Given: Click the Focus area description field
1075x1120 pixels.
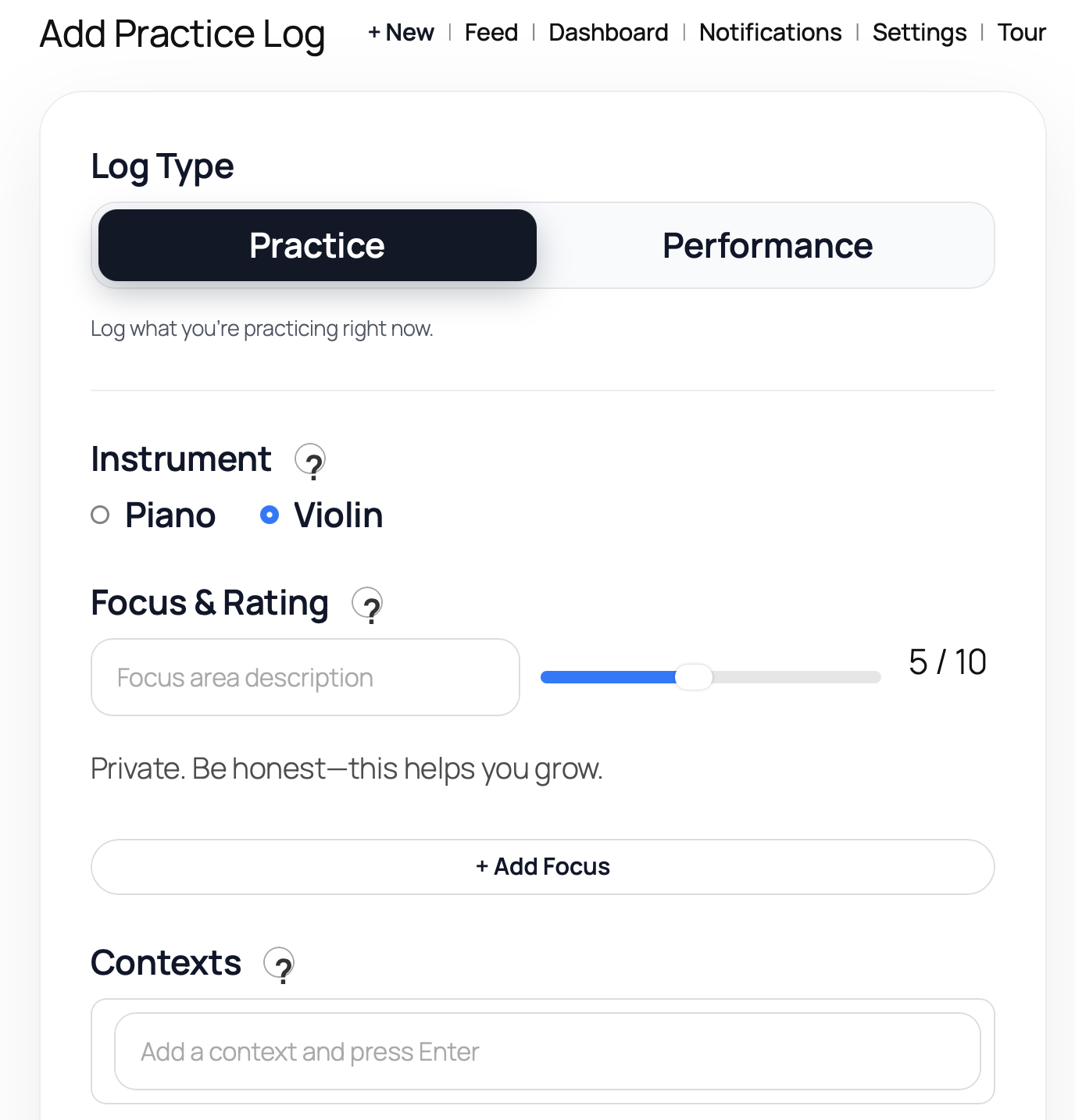Looking at the screenshot, I should point(305,676).
